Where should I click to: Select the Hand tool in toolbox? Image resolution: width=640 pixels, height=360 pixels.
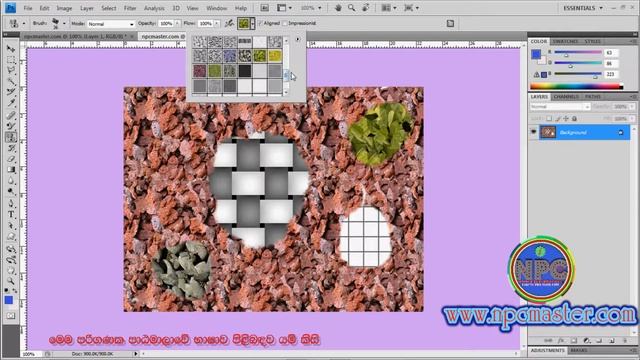(11, 270)
